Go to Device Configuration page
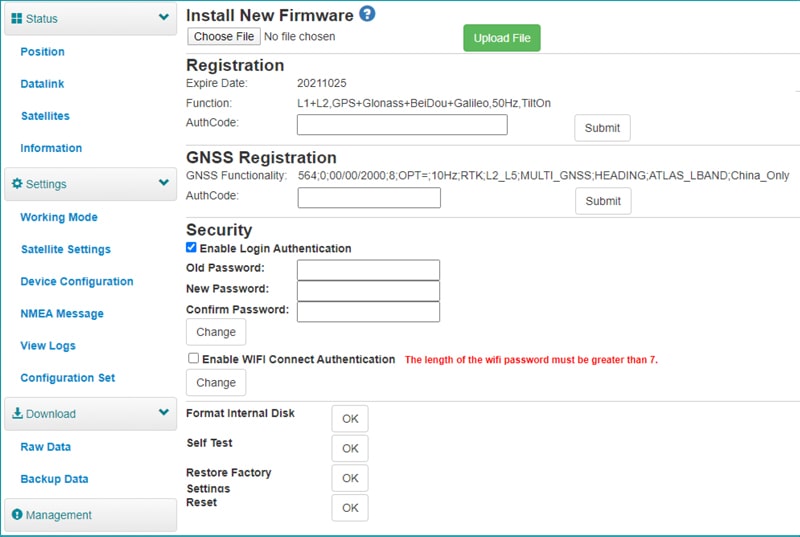The width and height of the screenshot is (800, 537). click(77, 281)
